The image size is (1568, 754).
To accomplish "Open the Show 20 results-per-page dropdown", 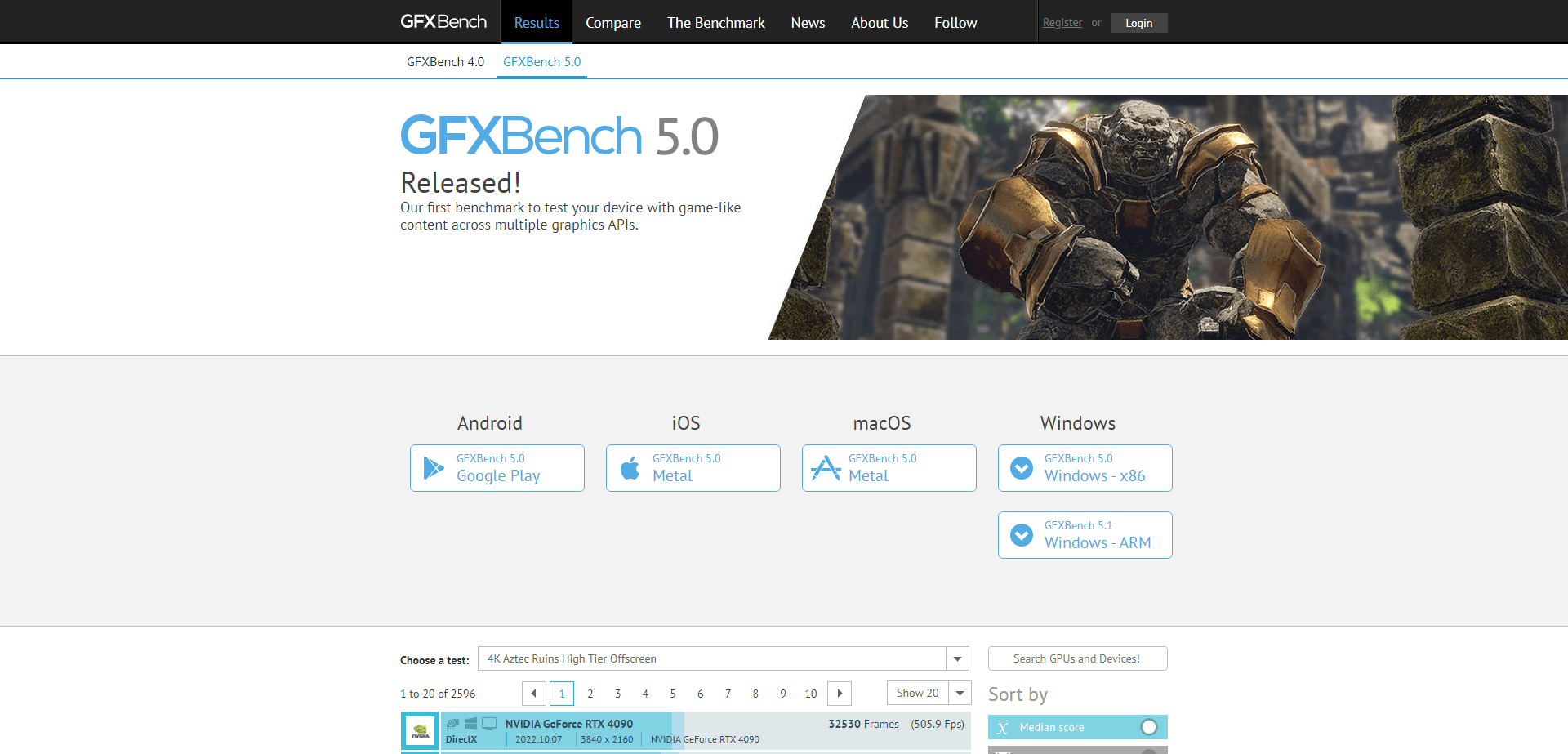I will point(960,693).
